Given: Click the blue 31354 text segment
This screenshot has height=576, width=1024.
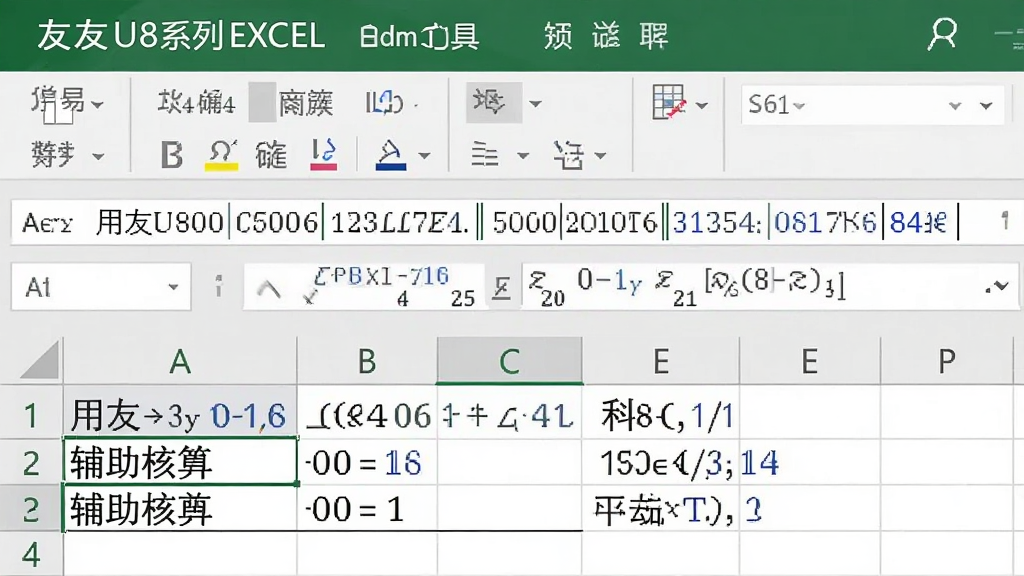Looking at the screenshot, I should [717, 223].
